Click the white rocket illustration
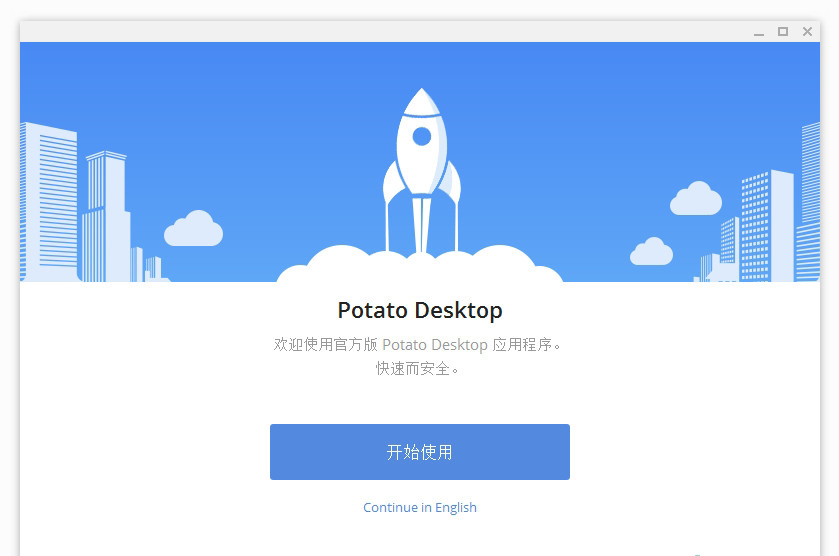839x556 pixels. (x=422, y=170)
